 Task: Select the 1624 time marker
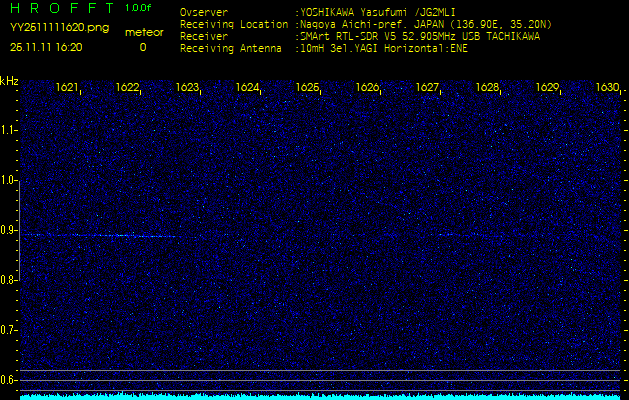[248, 88]
